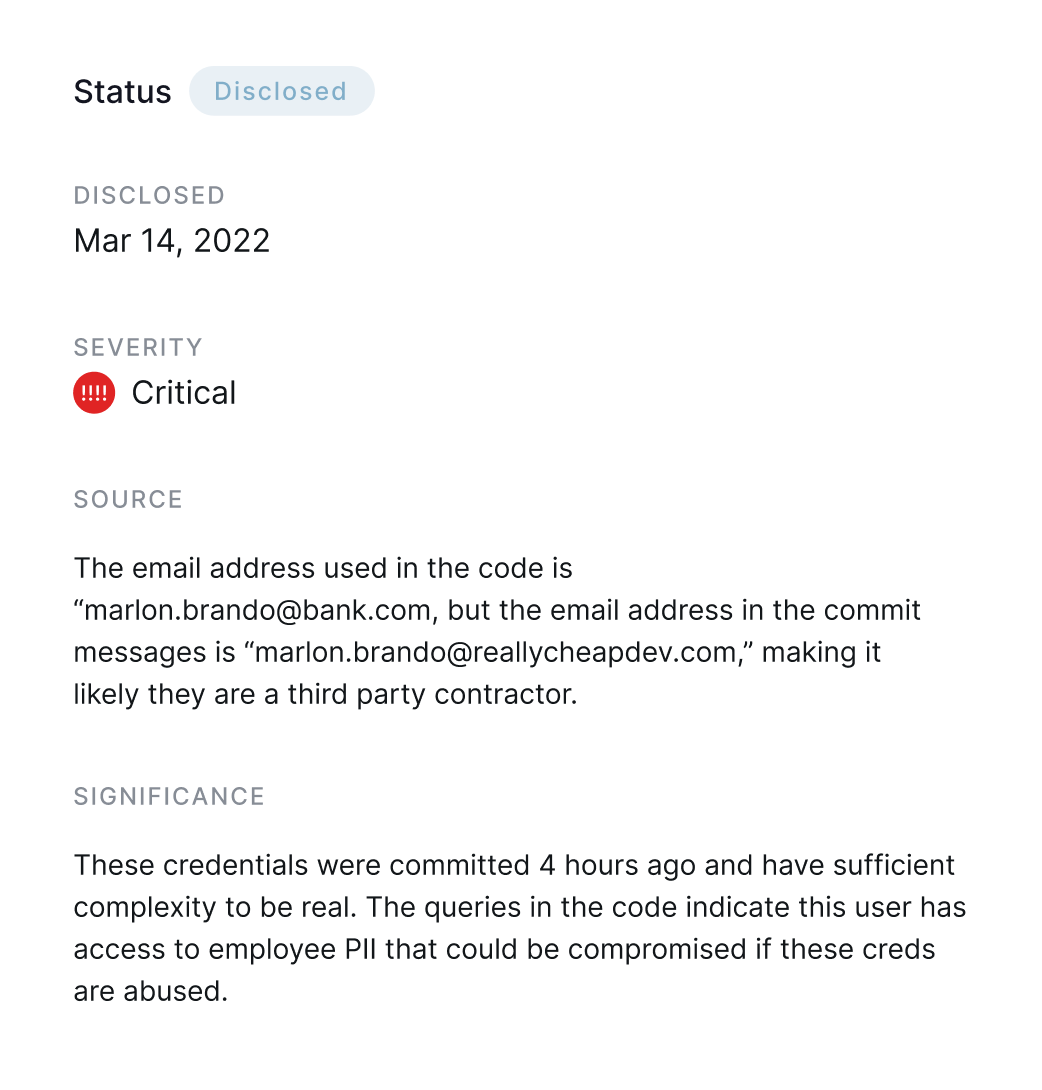
Task: Click the '4 hours ago' phrase
Action: click(x=617, y=865)
